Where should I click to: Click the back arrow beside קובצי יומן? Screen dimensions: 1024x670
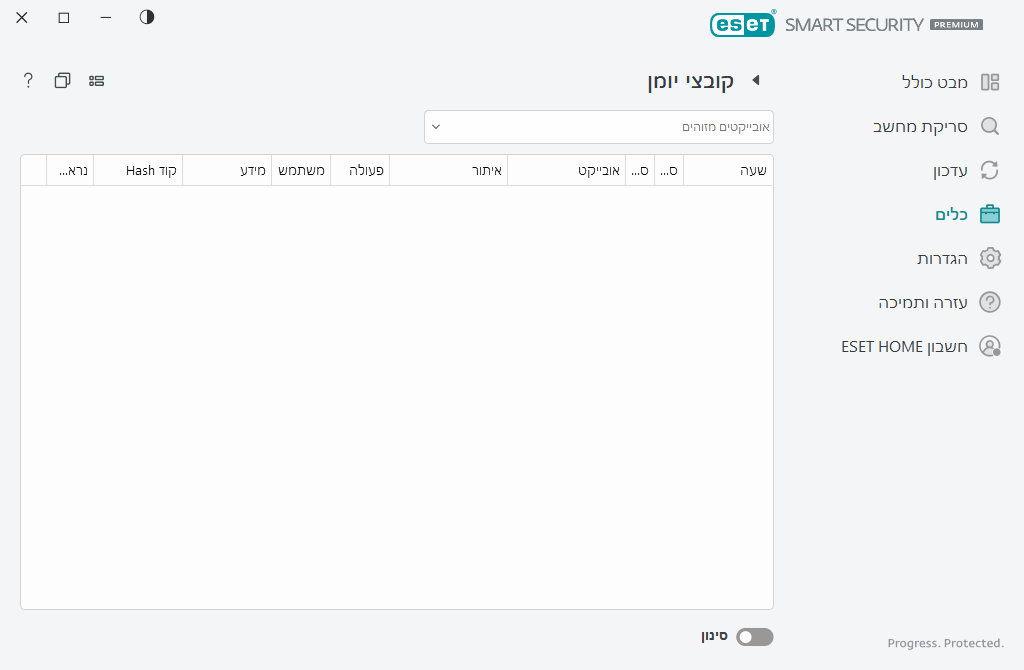(x=756, y=80)
